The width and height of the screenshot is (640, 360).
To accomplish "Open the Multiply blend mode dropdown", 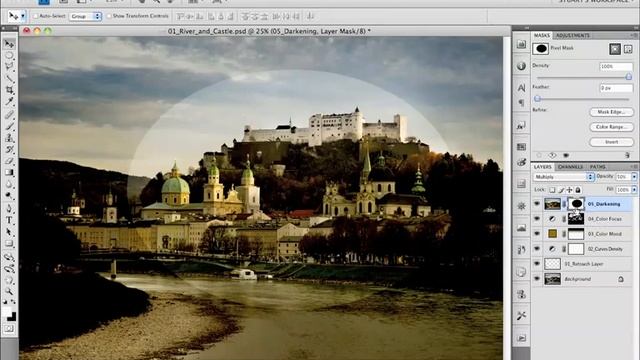I will pyautogui.click(x=564, y=177).
